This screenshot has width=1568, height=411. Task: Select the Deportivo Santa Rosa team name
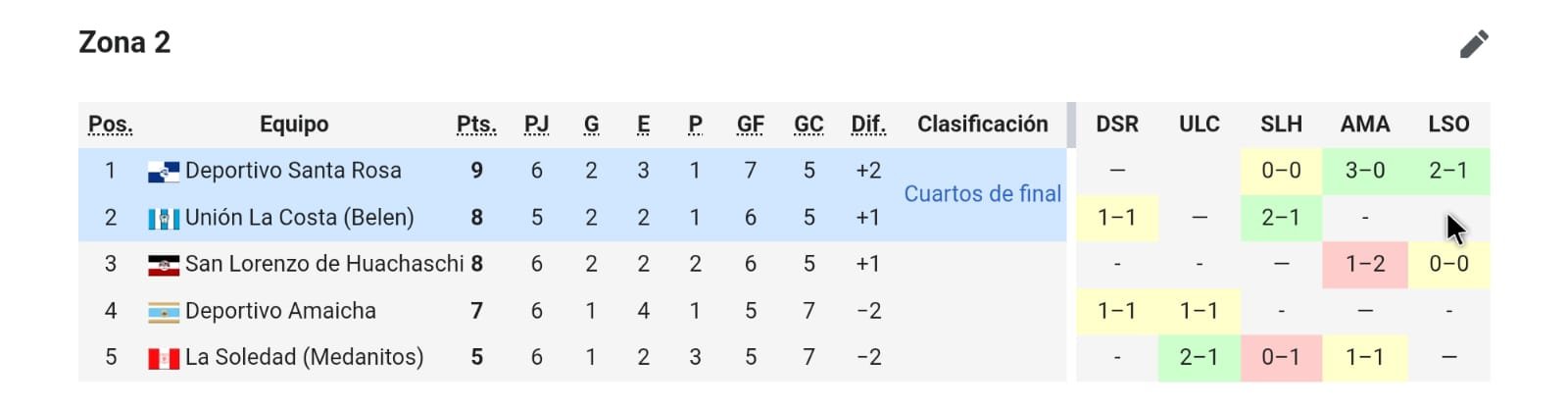coord(293,171)
